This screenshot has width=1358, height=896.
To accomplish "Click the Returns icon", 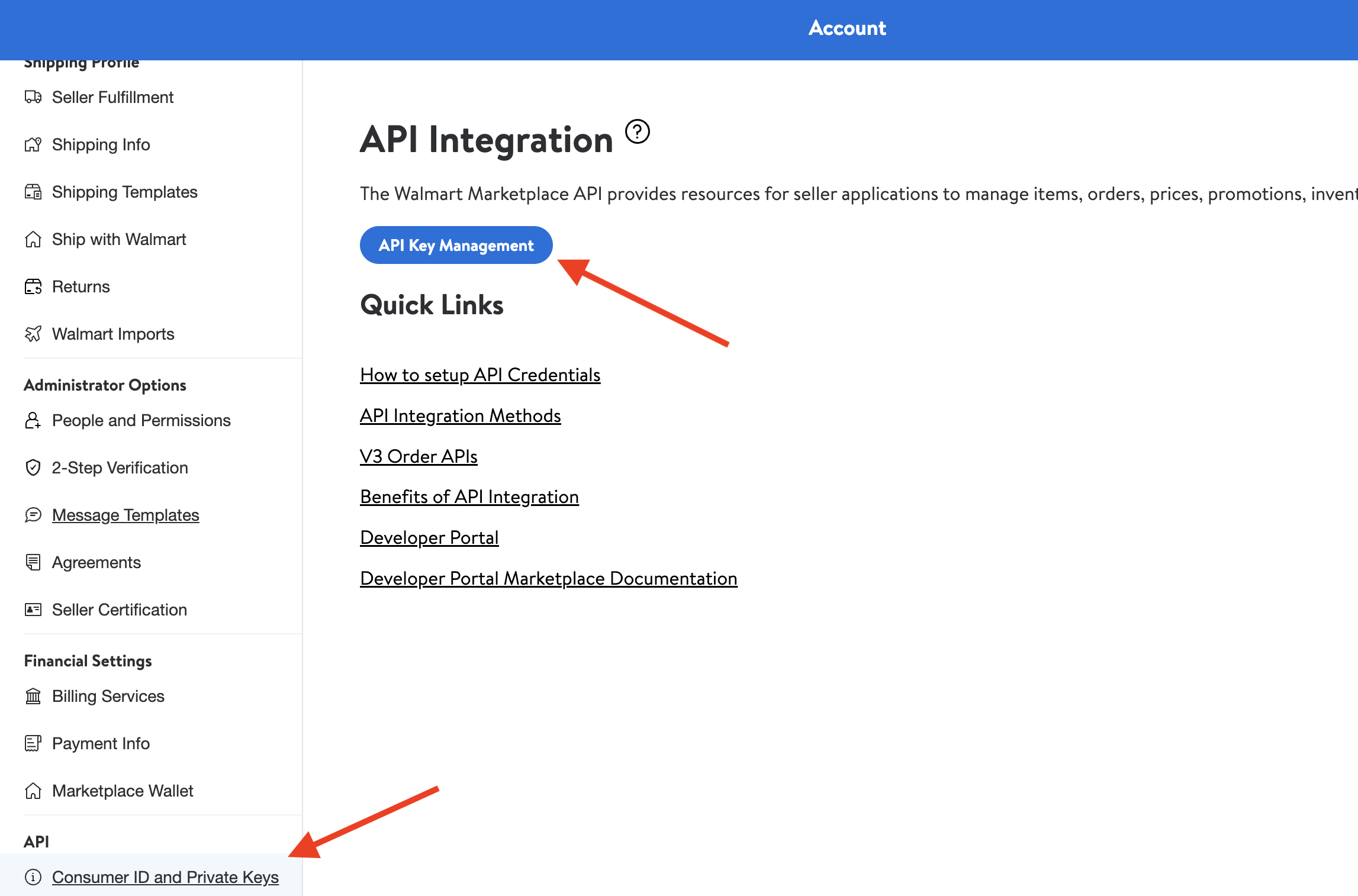I will (x=33, y=286).
